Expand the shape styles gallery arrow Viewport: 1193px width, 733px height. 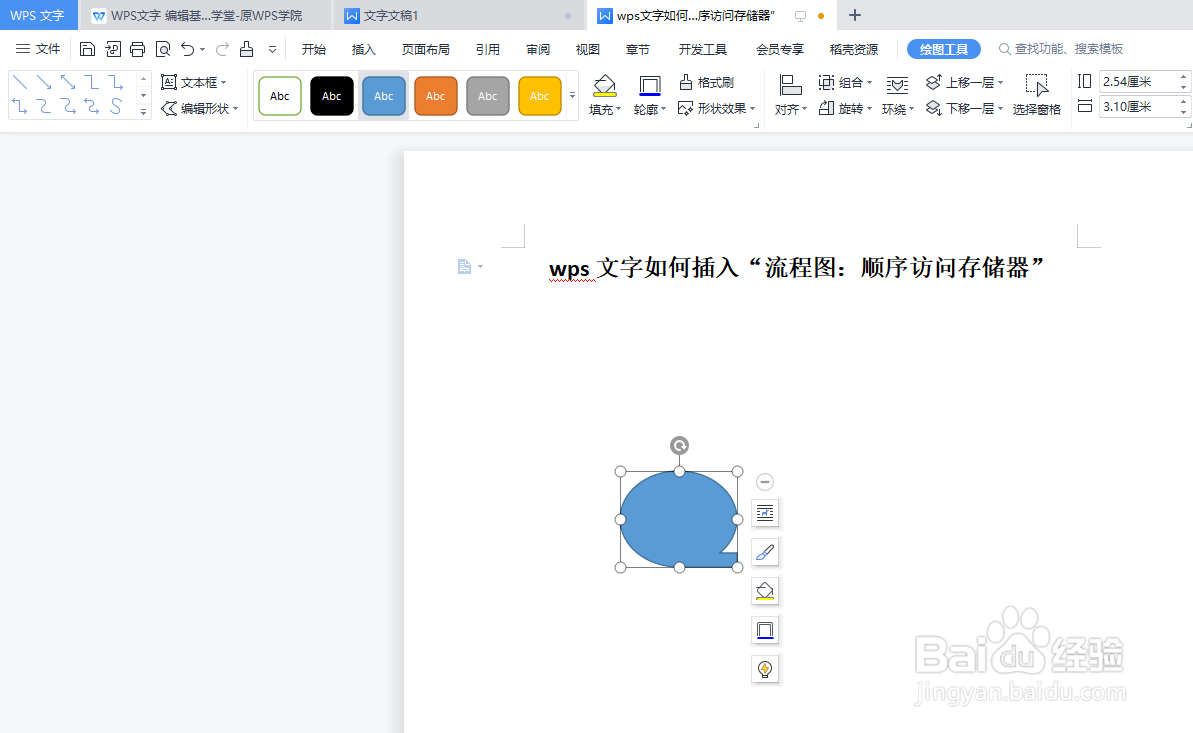click(x=572, y=95)
